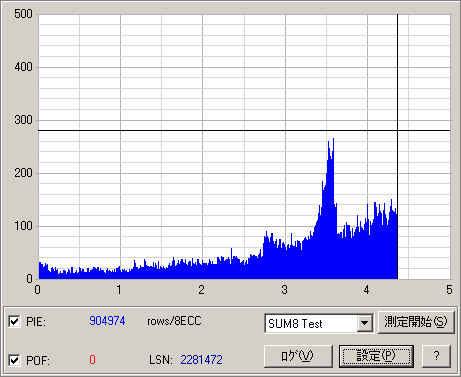Click the LSN value 2281472

pos(201,360)
